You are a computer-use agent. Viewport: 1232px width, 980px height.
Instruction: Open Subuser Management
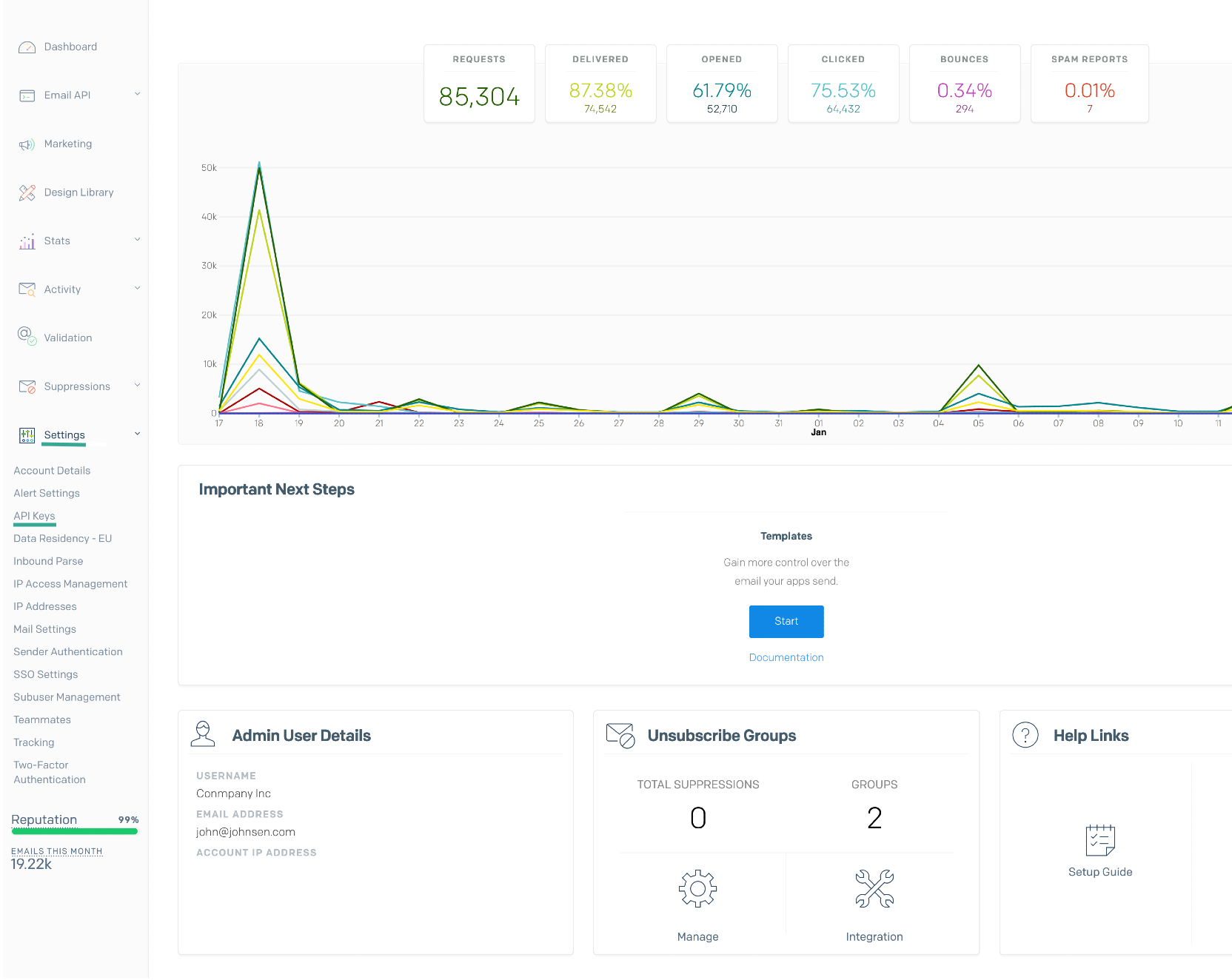[x=67, y=697]
